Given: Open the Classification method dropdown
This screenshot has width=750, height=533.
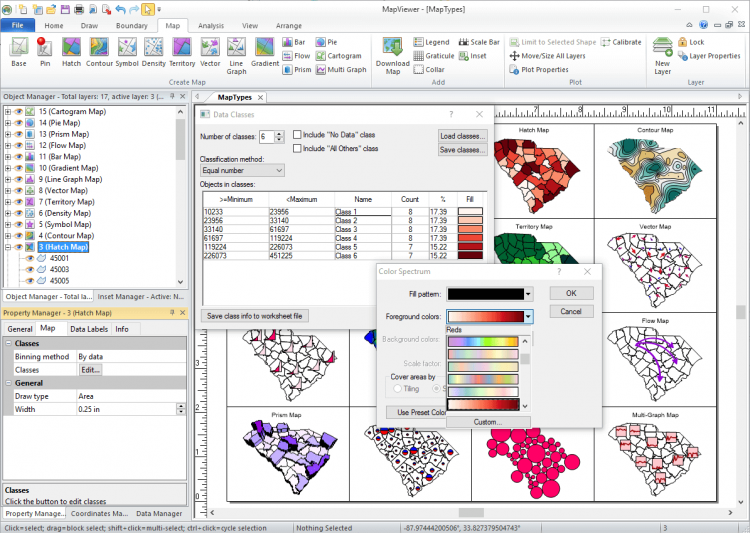Looking at the screenshot, I should coord(242,170).
